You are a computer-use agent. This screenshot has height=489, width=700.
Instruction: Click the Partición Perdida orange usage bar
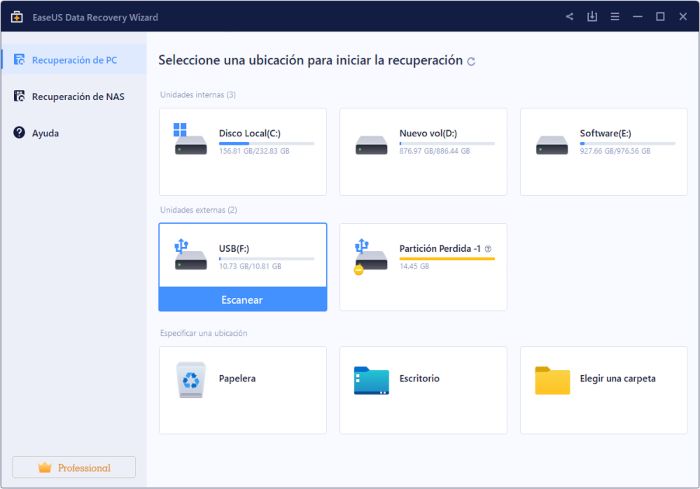447,259
